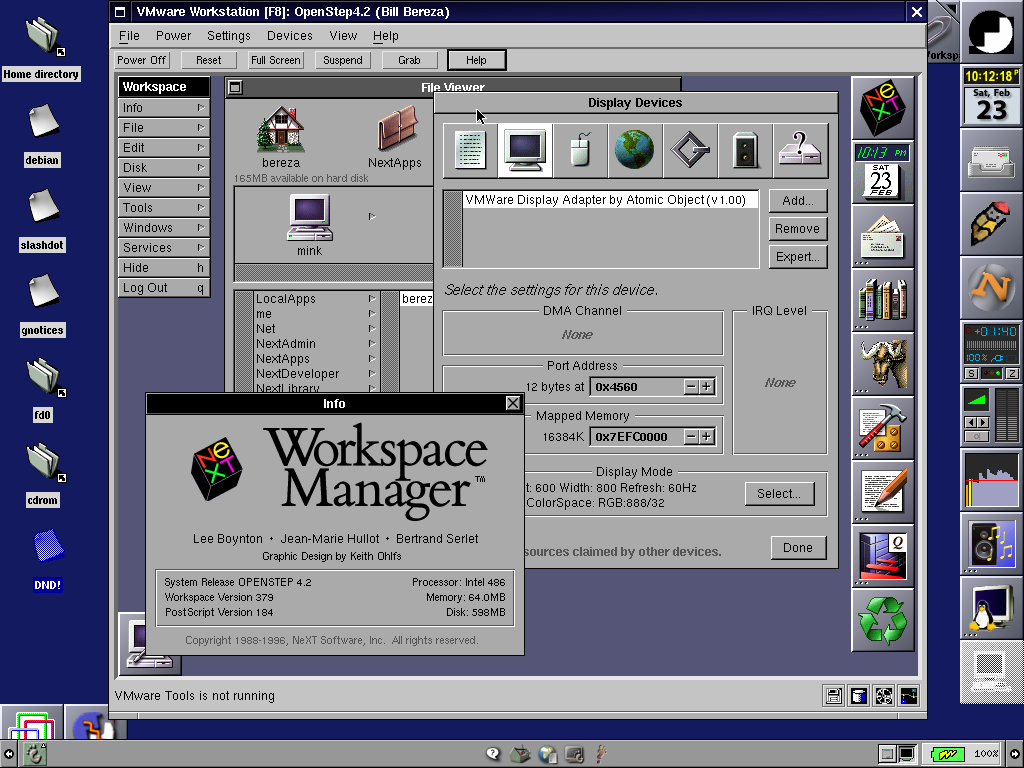Select the mouse devices icon in Display Devices
This screenshot has height=768, width=1024.
click(x=580, y=150)
